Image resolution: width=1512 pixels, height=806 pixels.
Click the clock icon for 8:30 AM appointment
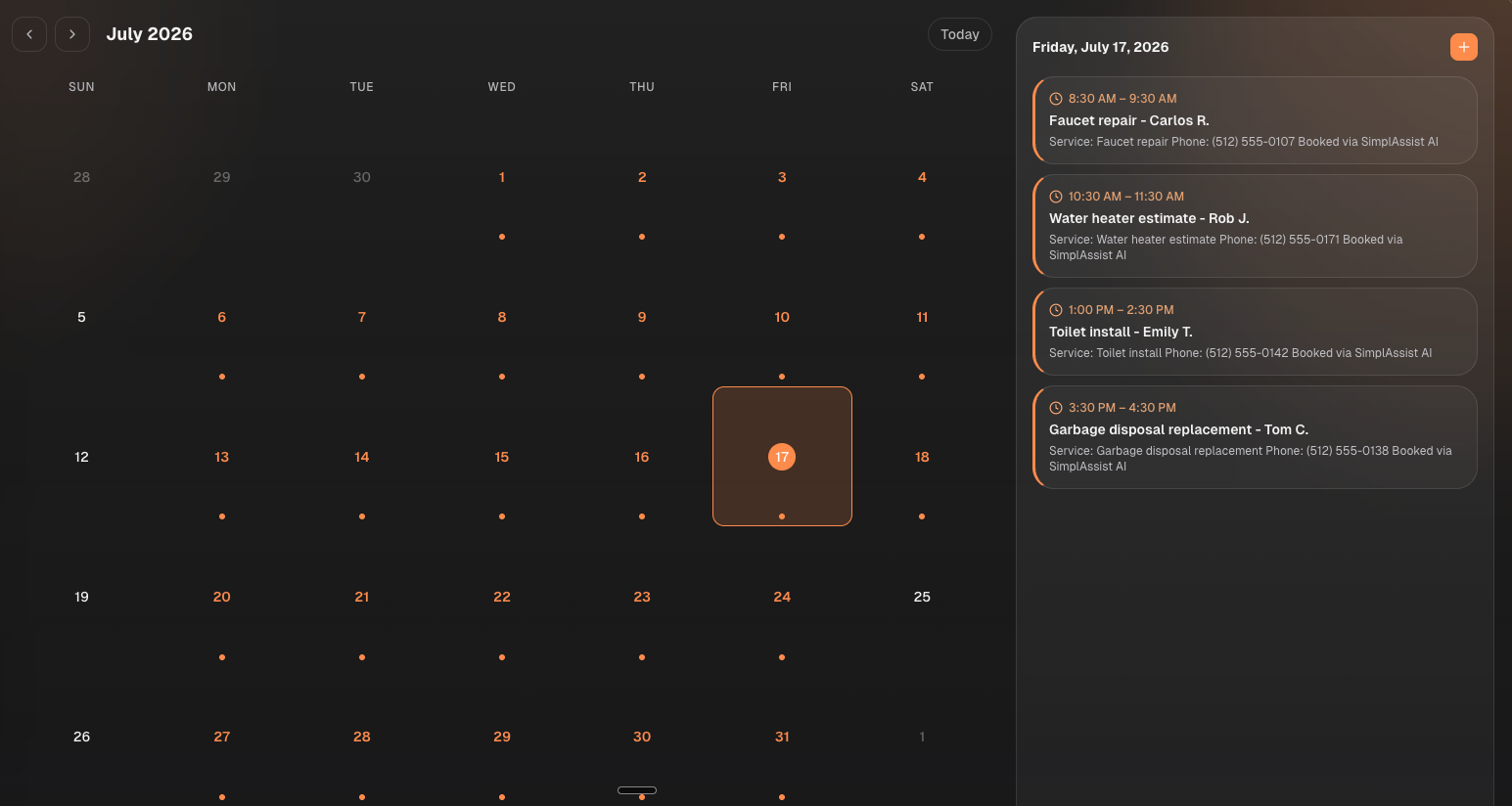[1056, 99]
